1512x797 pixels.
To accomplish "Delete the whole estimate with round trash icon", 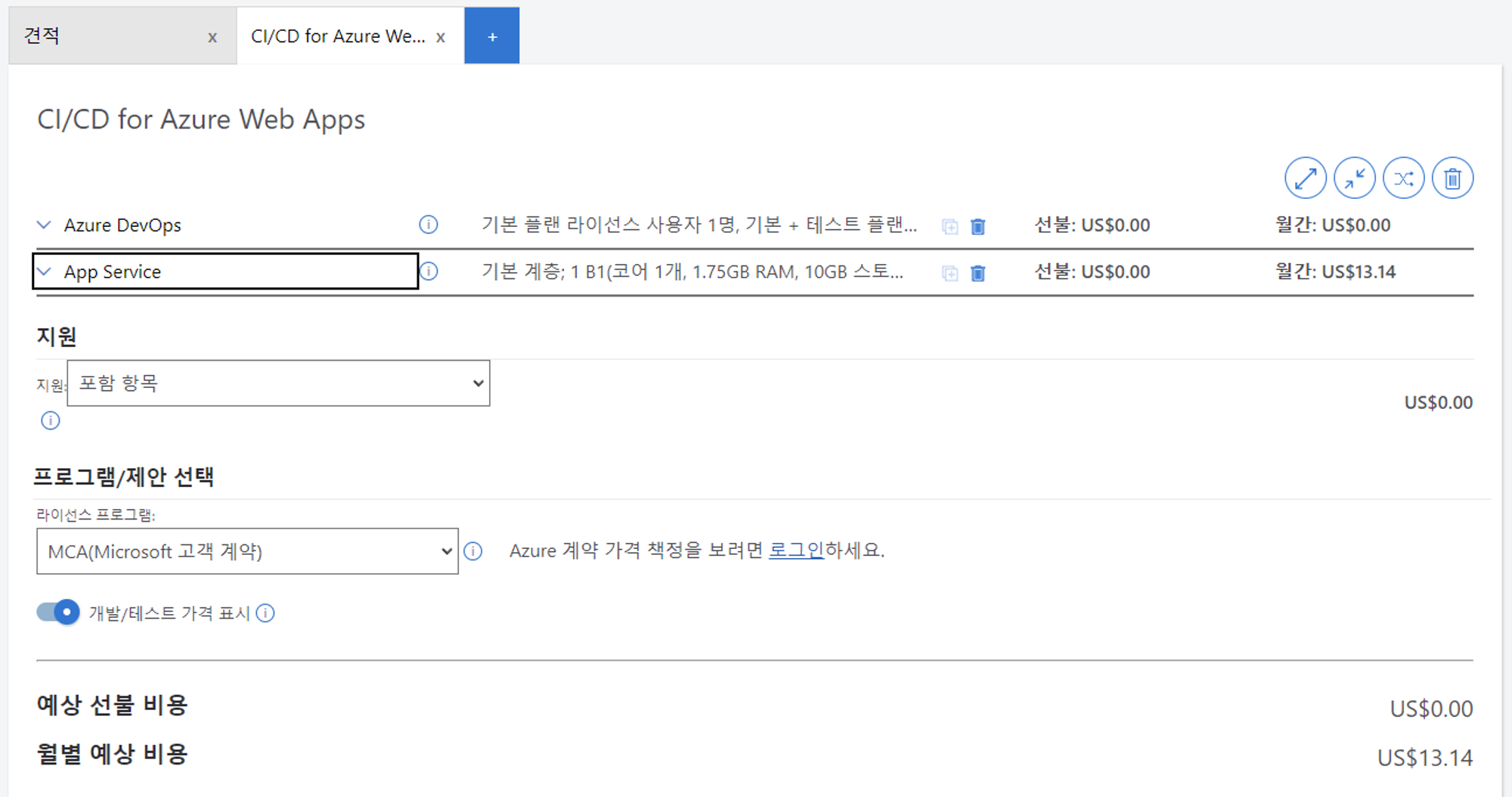I will (x=1452, y=178).
